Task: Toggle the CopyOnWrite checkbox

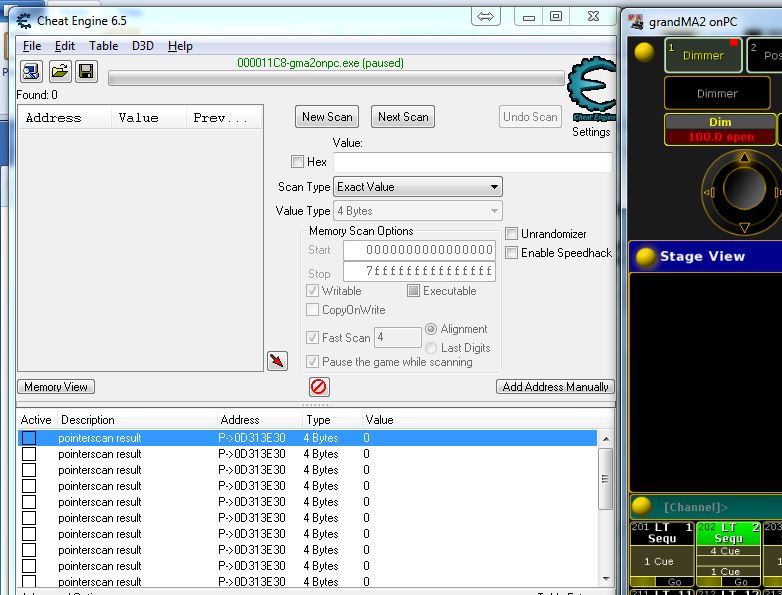Action: 312,309
